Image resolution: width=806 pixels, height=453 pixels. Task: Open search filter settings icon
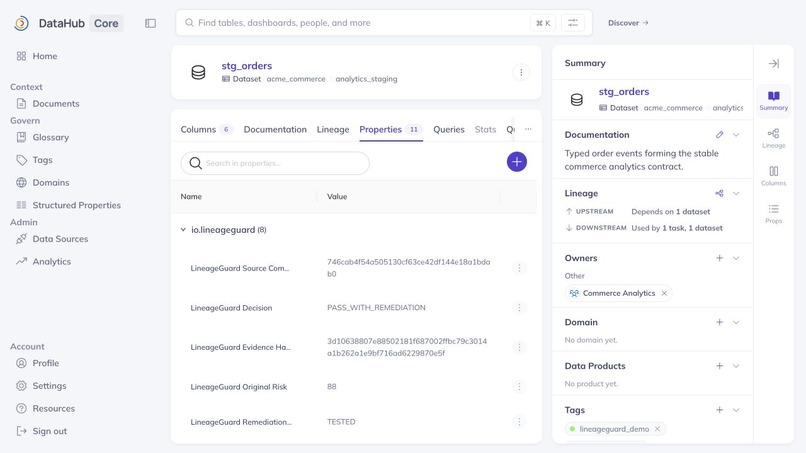573,23
